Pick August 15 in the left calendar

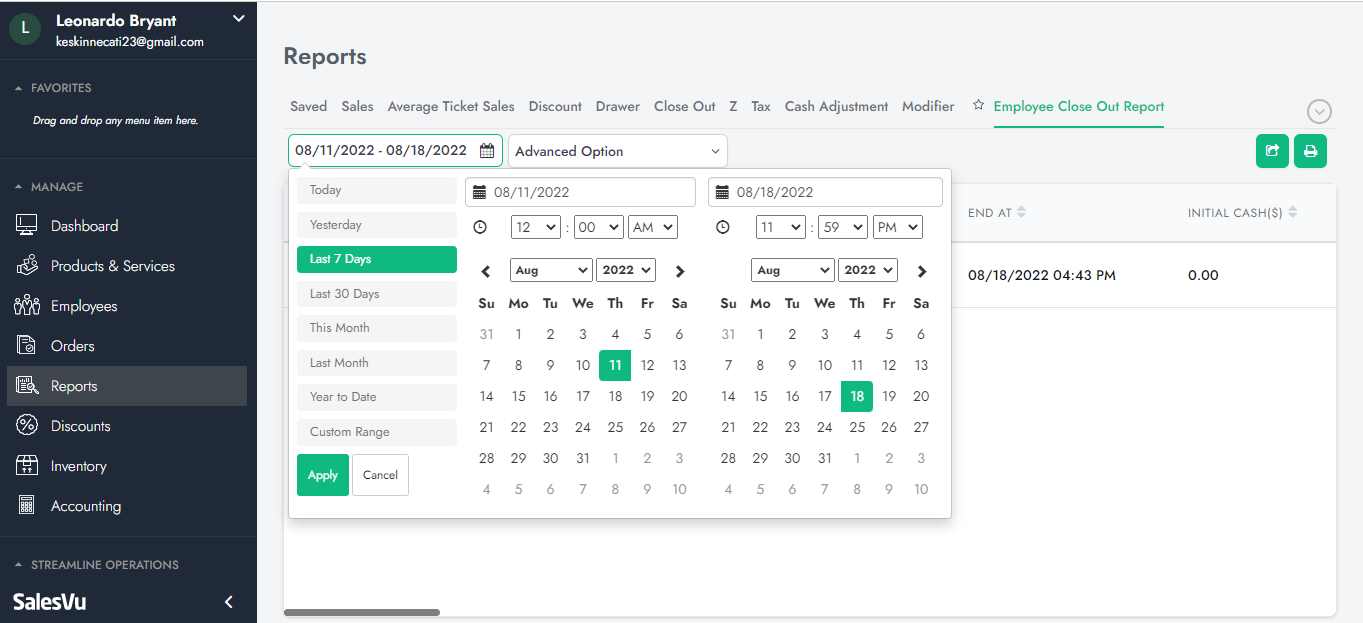(x=518, y=397)
